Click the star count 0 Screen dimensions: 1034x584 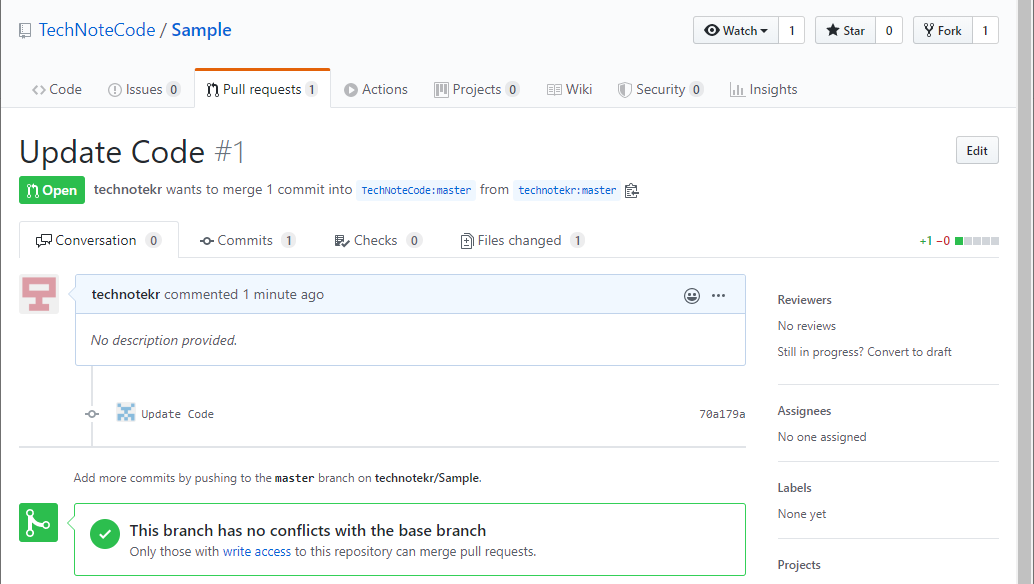pyautogui.click(x=888, y=30)
